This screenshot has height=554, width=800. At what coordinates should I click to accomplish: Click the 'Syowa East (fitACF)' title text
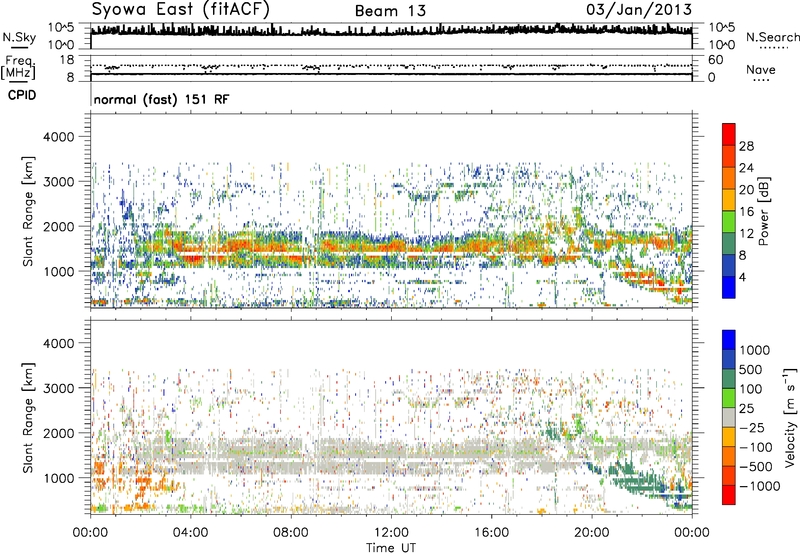tap(181, 9)
